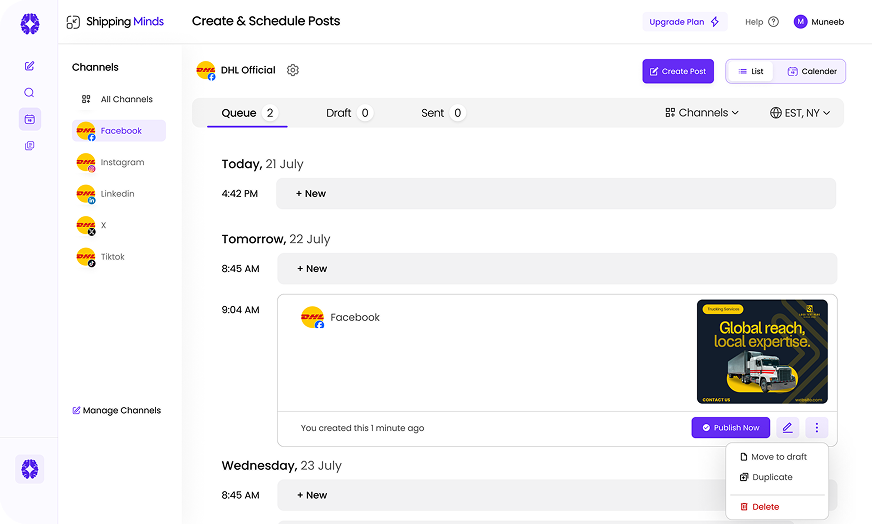Expand the Channels filter dropdown
The image size is (872, 524).
[x=702, y=113]
